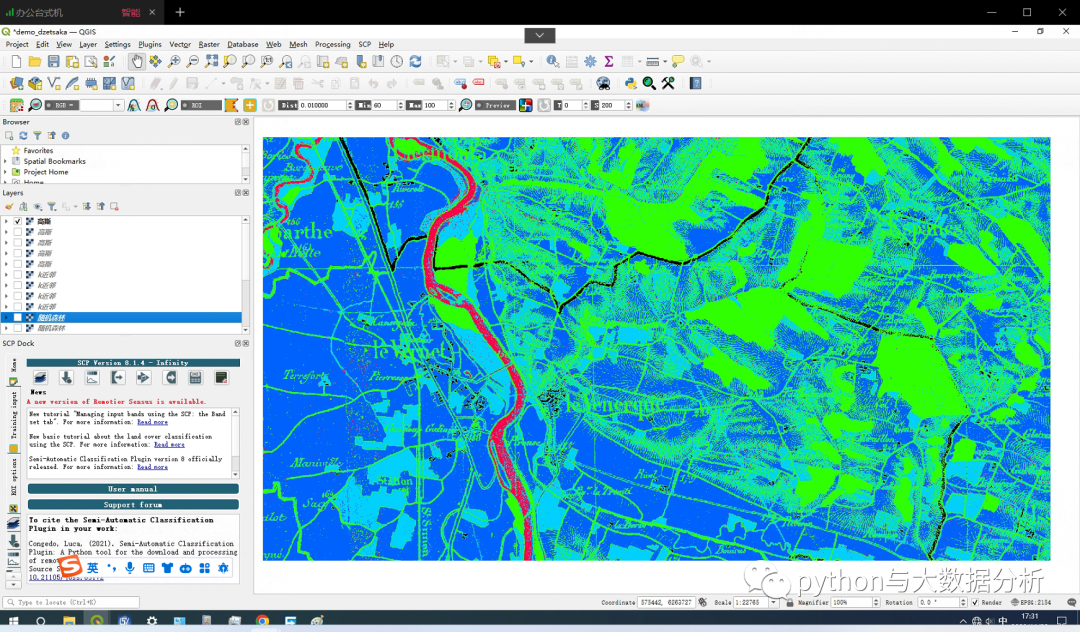1080x632 pixels.
Task: Open the Measure tool dropdown arrow
Action: [665, 62]
